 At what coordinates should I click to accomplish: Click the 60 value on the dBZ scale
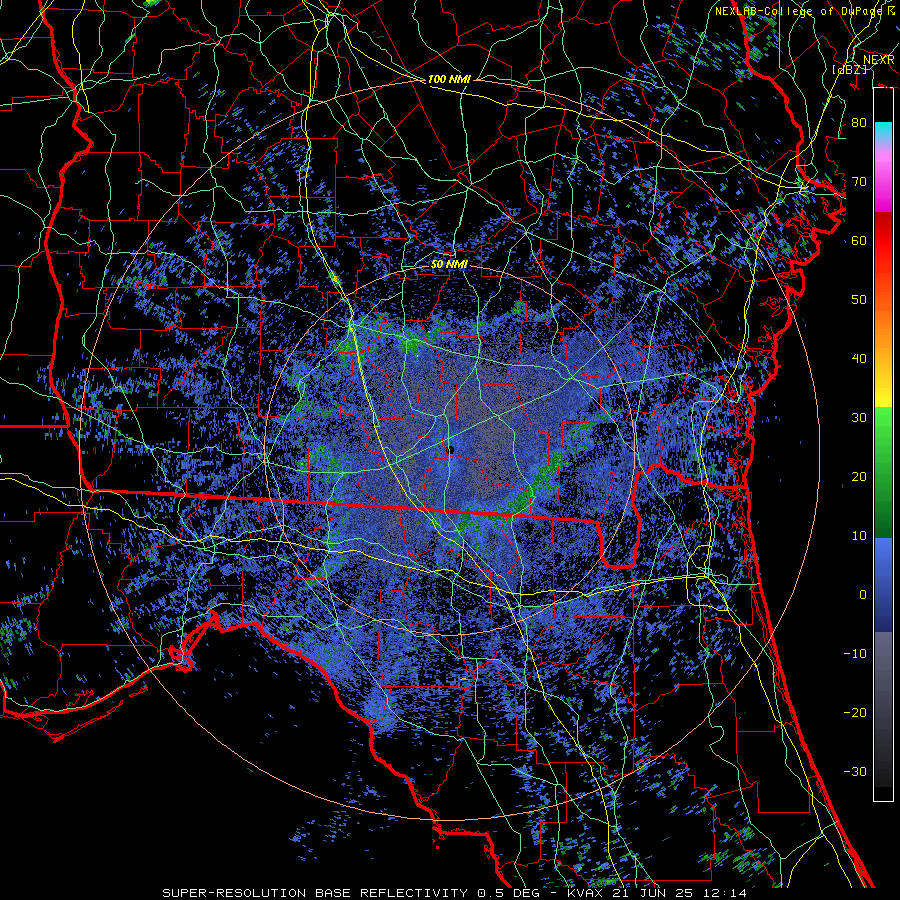(x=859, y=240)
